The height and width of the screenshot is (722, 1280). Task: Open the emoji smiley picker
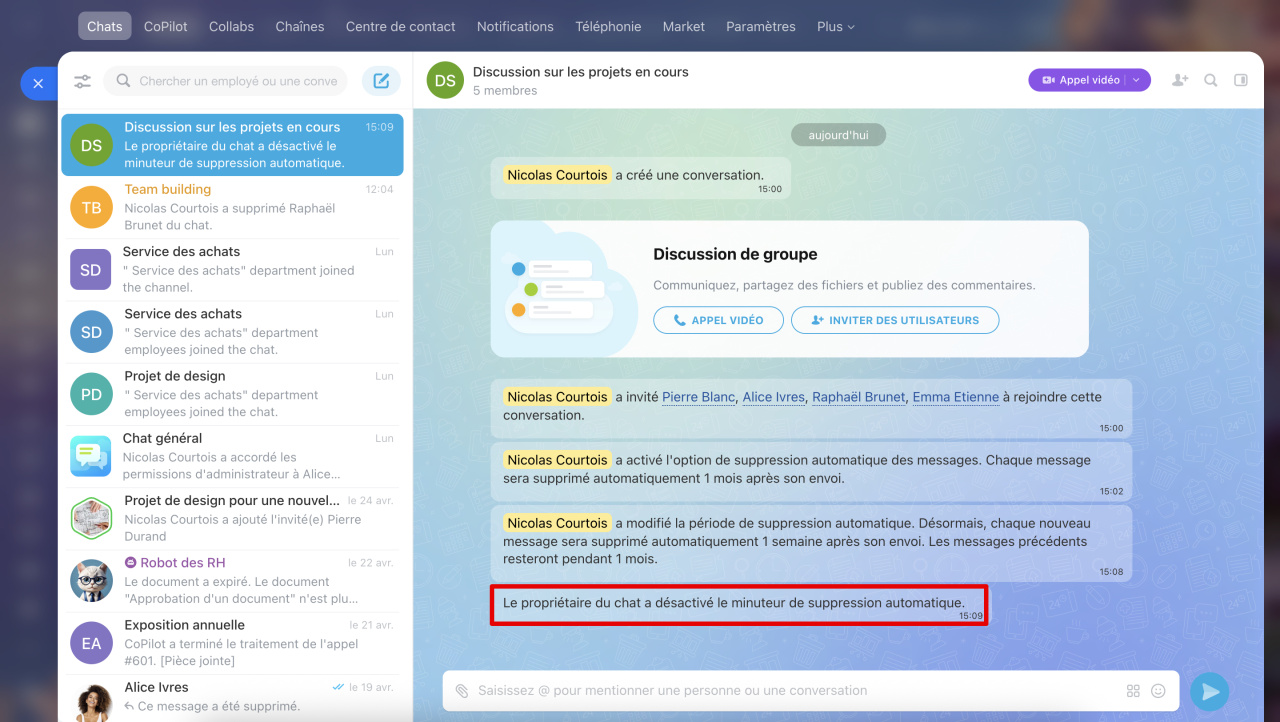pyautogui.click(x=1159, y=691)
